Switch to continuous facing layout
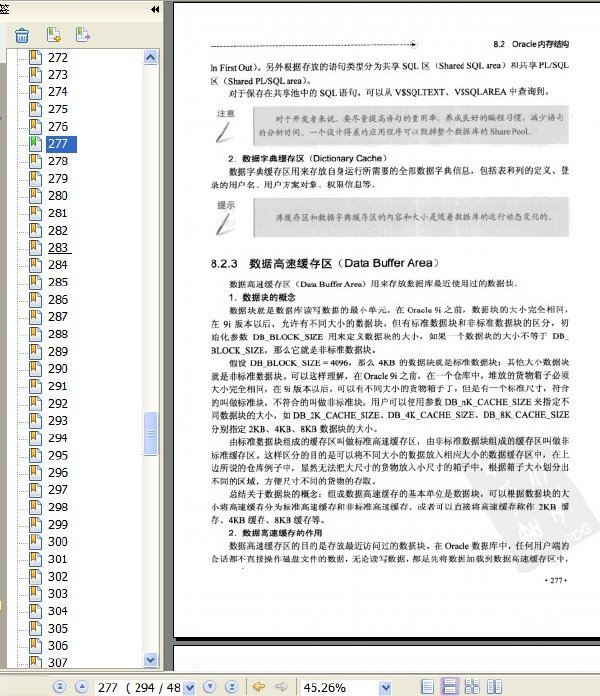600x696 pixels. pyautogui.click(x=472, y=687)
